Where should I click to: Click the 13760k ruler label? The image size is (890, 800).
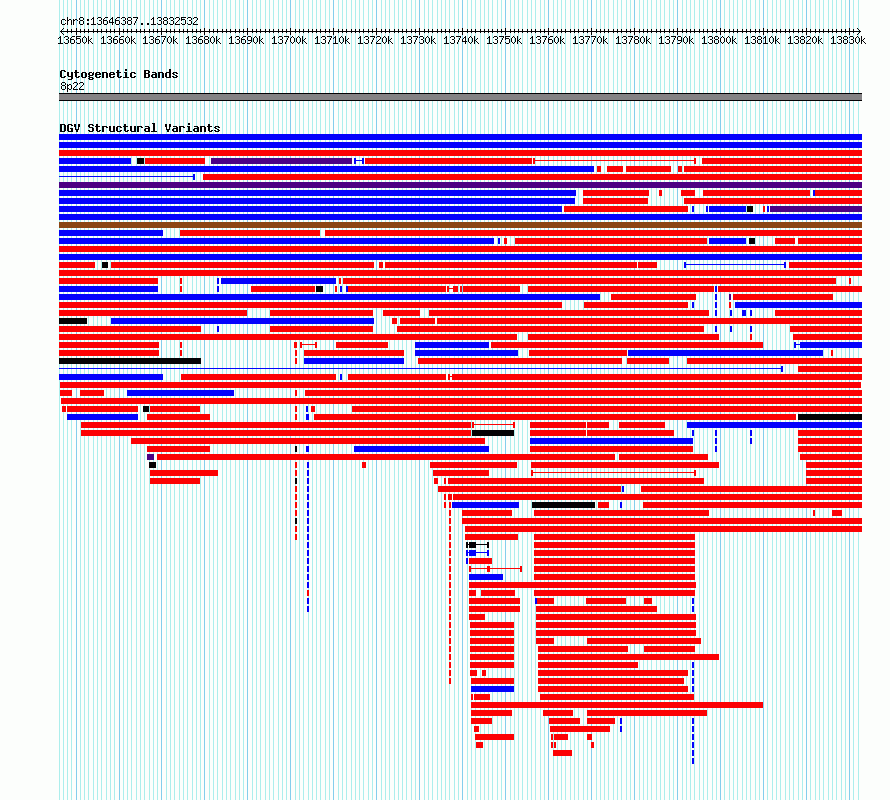547,40
